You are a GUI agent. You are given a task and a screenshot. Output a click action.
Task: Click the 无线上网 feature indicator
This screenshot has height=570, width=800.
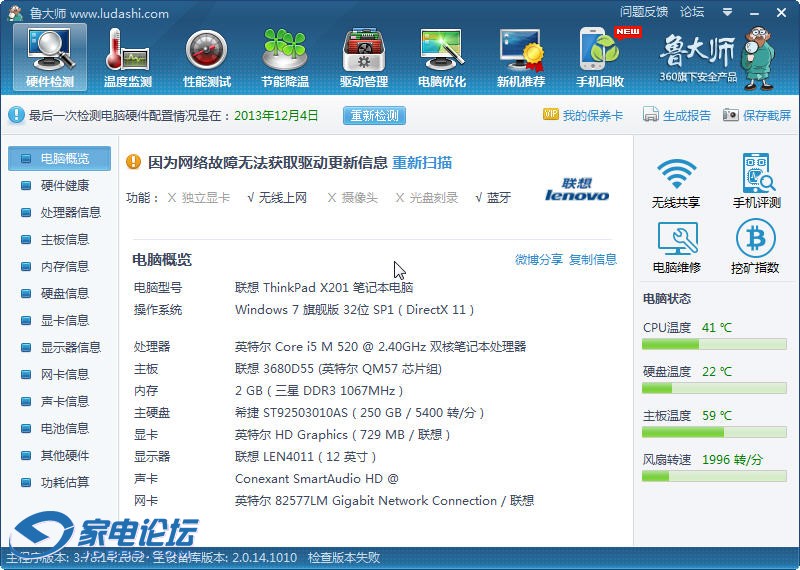277,197
